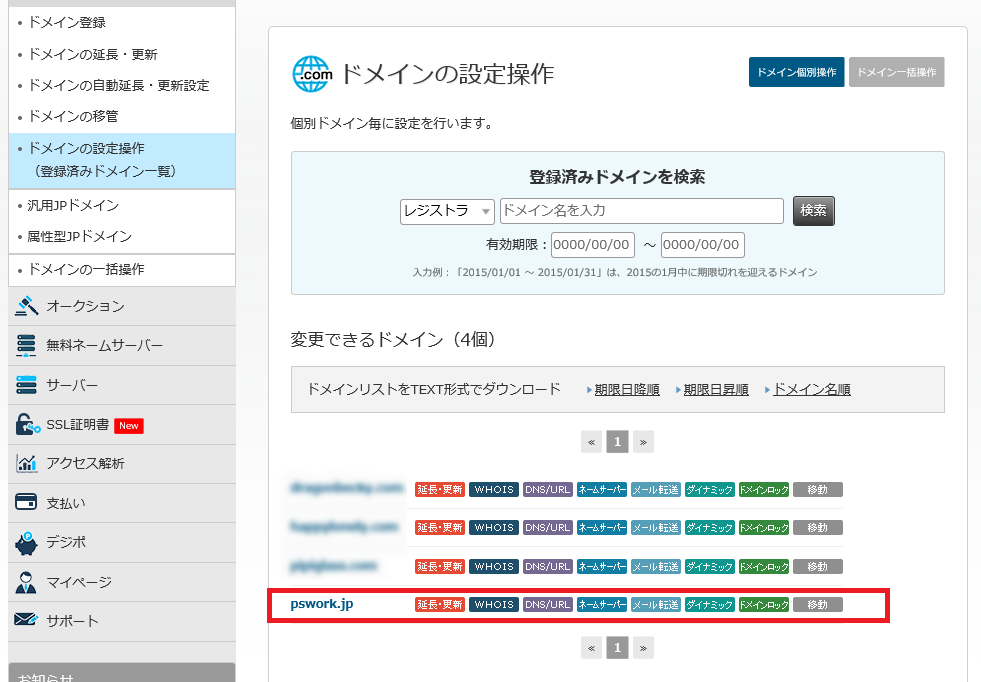Click the ドメイン名 search input field
The width and height of the screenshot is (981, 682).
[641, 211]
